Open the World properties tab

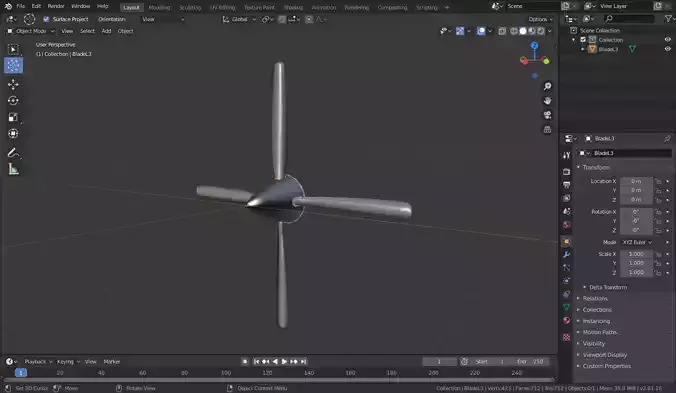566,225
